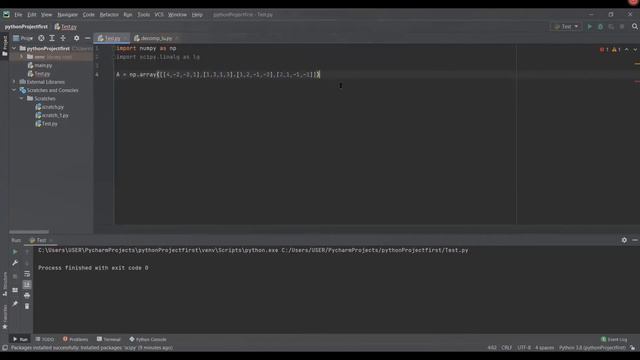Toggle tool window bars icon in status bar

pos(4,348)
